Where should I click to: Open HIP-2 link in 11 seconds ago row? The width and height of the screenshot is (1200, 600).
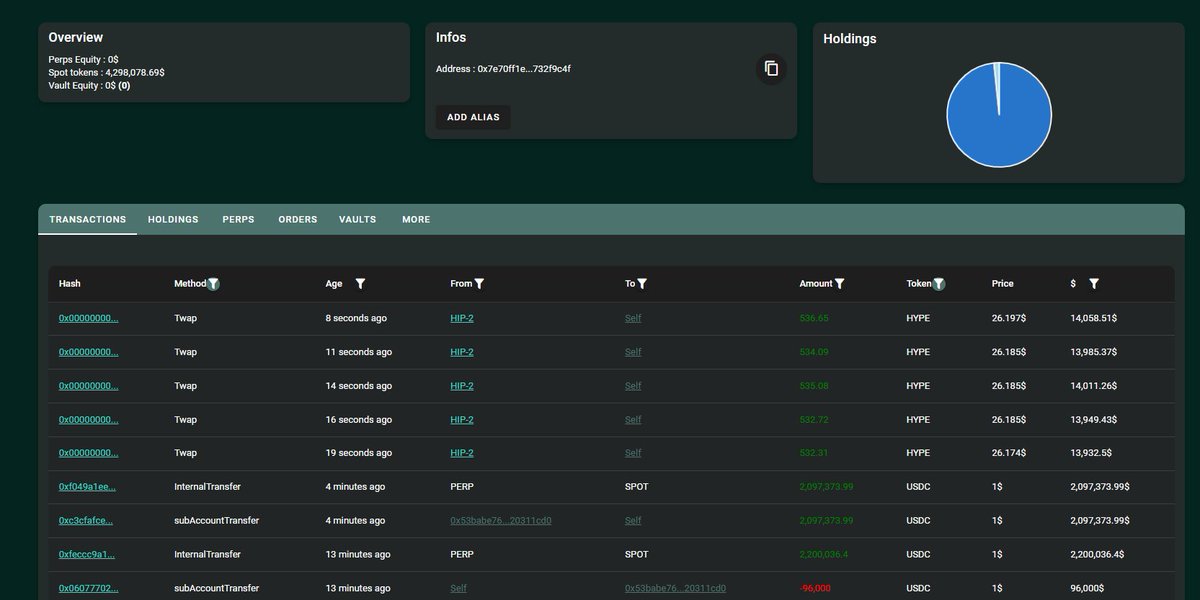[462, 352]
